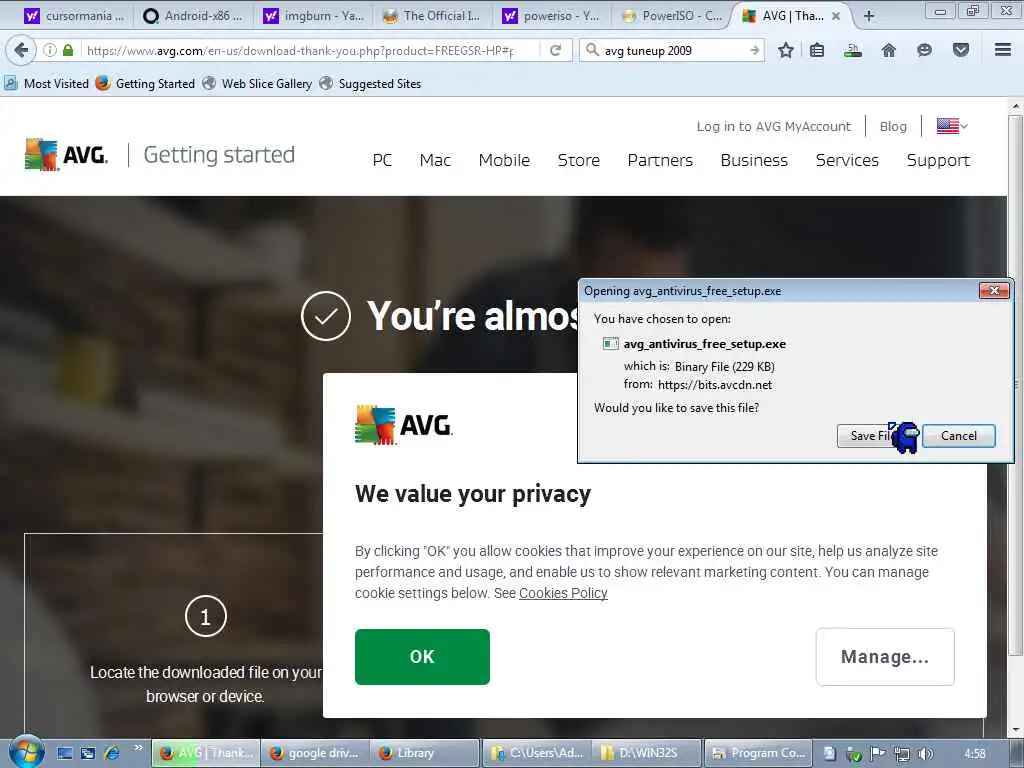Screen dimensions: 1024x768
Task: Switch to Program Co... taskbar window
Action: click(x=758, y=753)
